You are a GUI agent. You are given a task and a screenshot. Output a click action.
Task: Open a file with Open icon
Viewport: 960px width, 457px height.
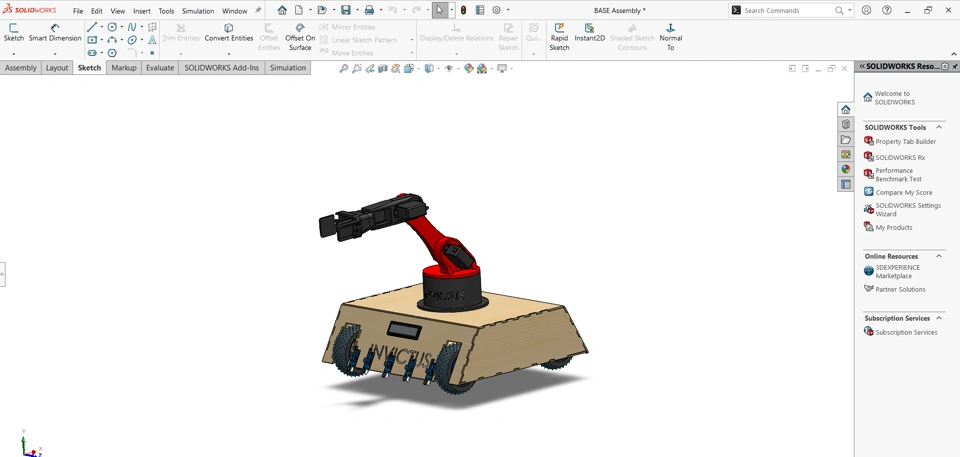pos(321,10)
